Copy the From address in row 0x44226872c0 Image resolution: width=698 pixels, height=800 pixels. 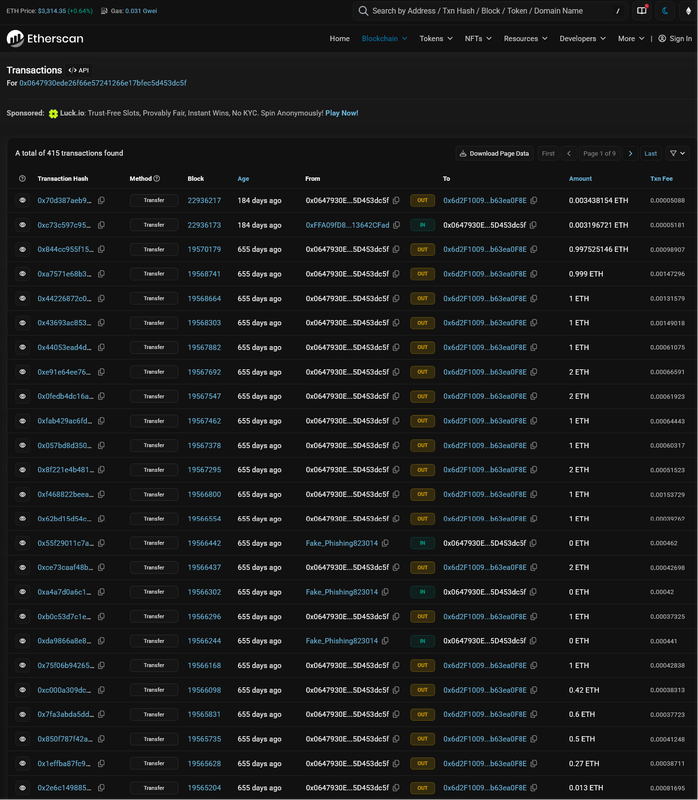click(x=396, y=298)
